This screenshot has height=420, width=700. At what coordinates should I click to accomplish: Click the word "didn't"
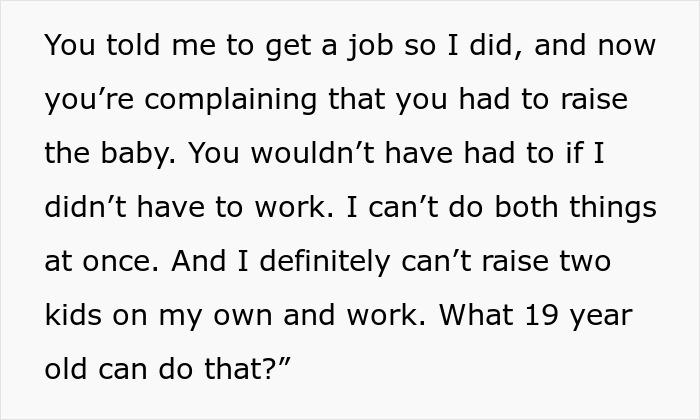click(x=86, y=208)
